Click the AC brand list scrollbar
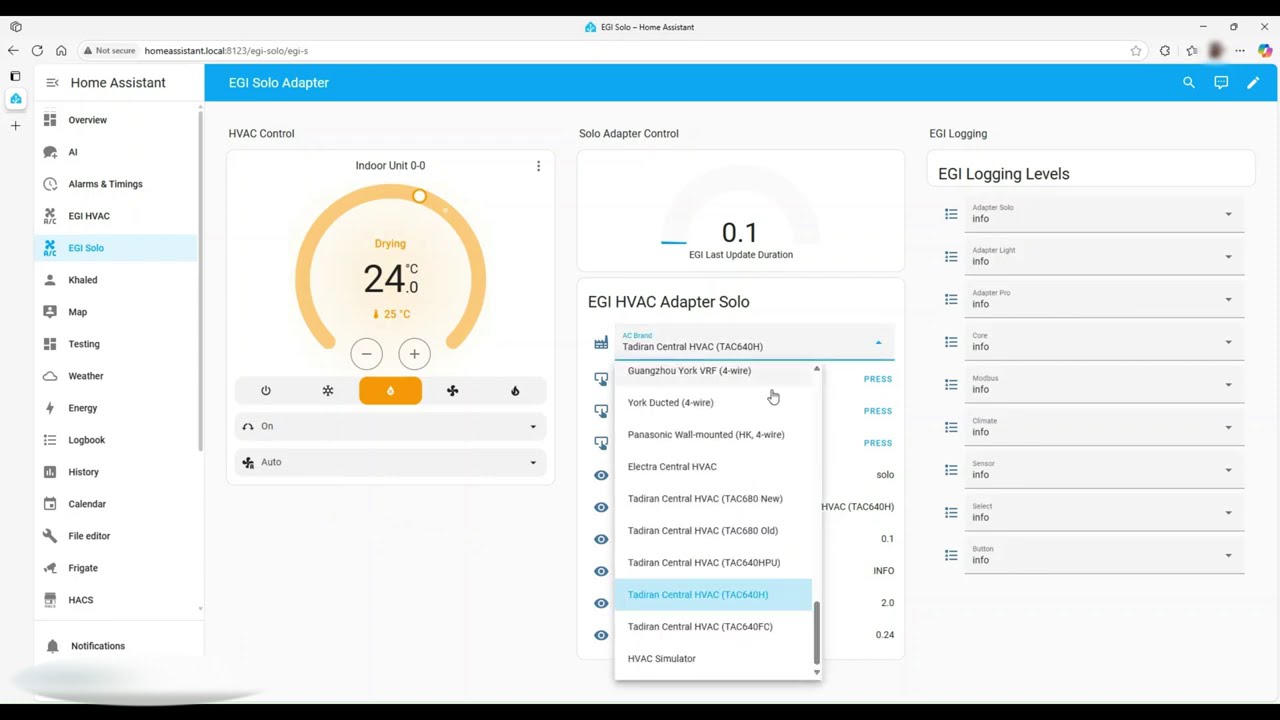This screenshot has height=720, width=1280. point(817,633)
